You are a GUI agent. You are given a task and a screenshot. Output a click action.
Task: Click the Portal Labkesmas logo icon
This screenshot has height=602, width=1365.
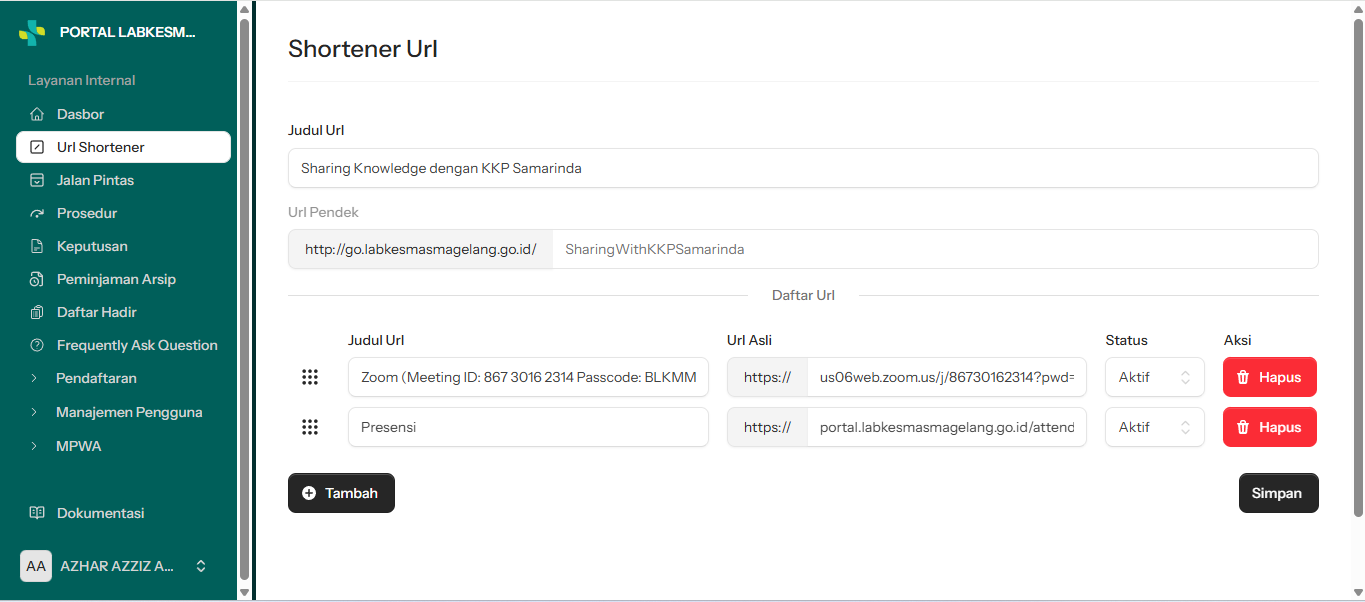coord(32,32)
